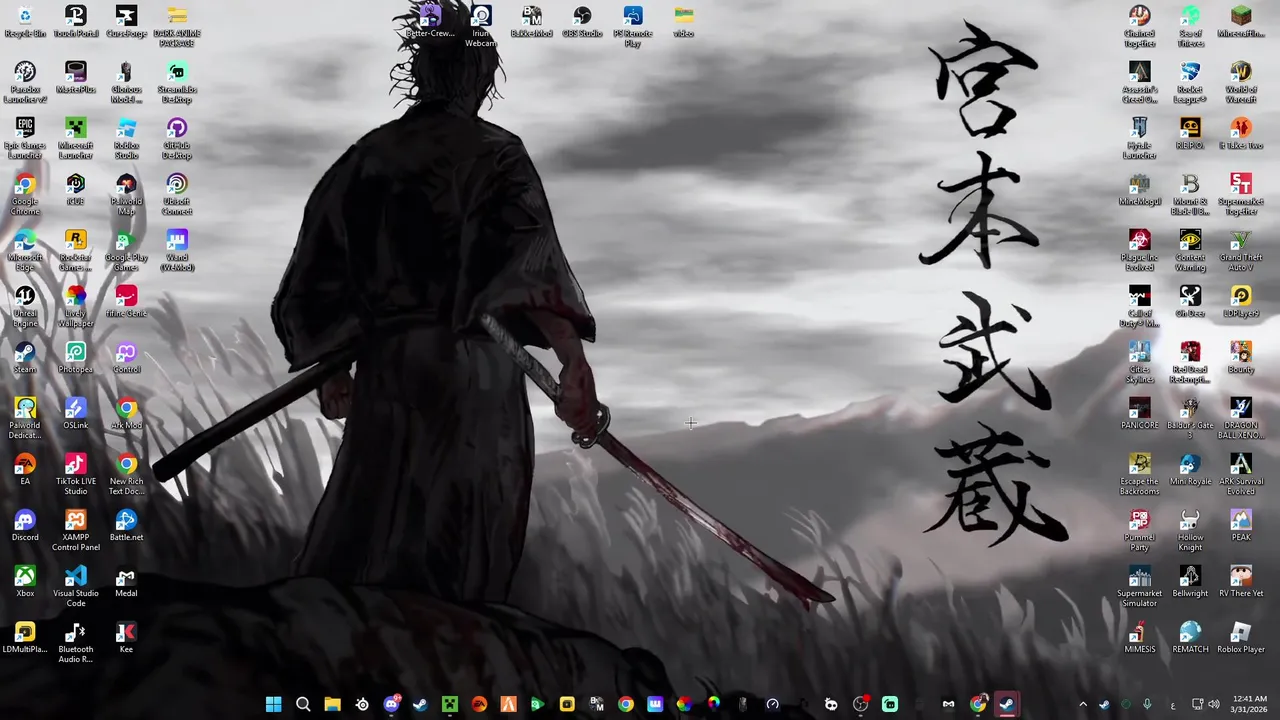Launch Touch Portal from the desktop
Viewport: 1280px width, 720px height.
tap(76, 22)
